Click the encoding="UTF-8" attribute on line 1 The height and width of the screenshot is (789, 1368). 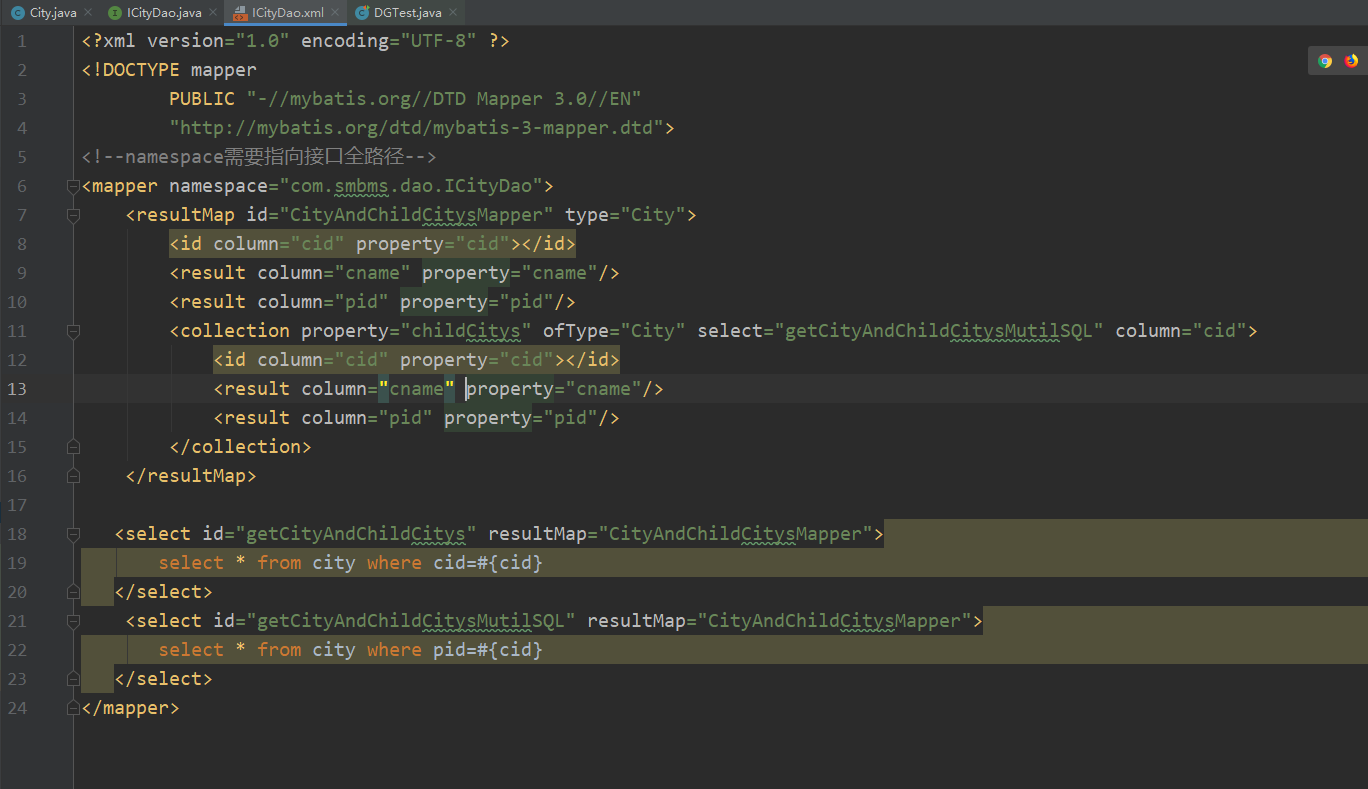tap(389, 41)
